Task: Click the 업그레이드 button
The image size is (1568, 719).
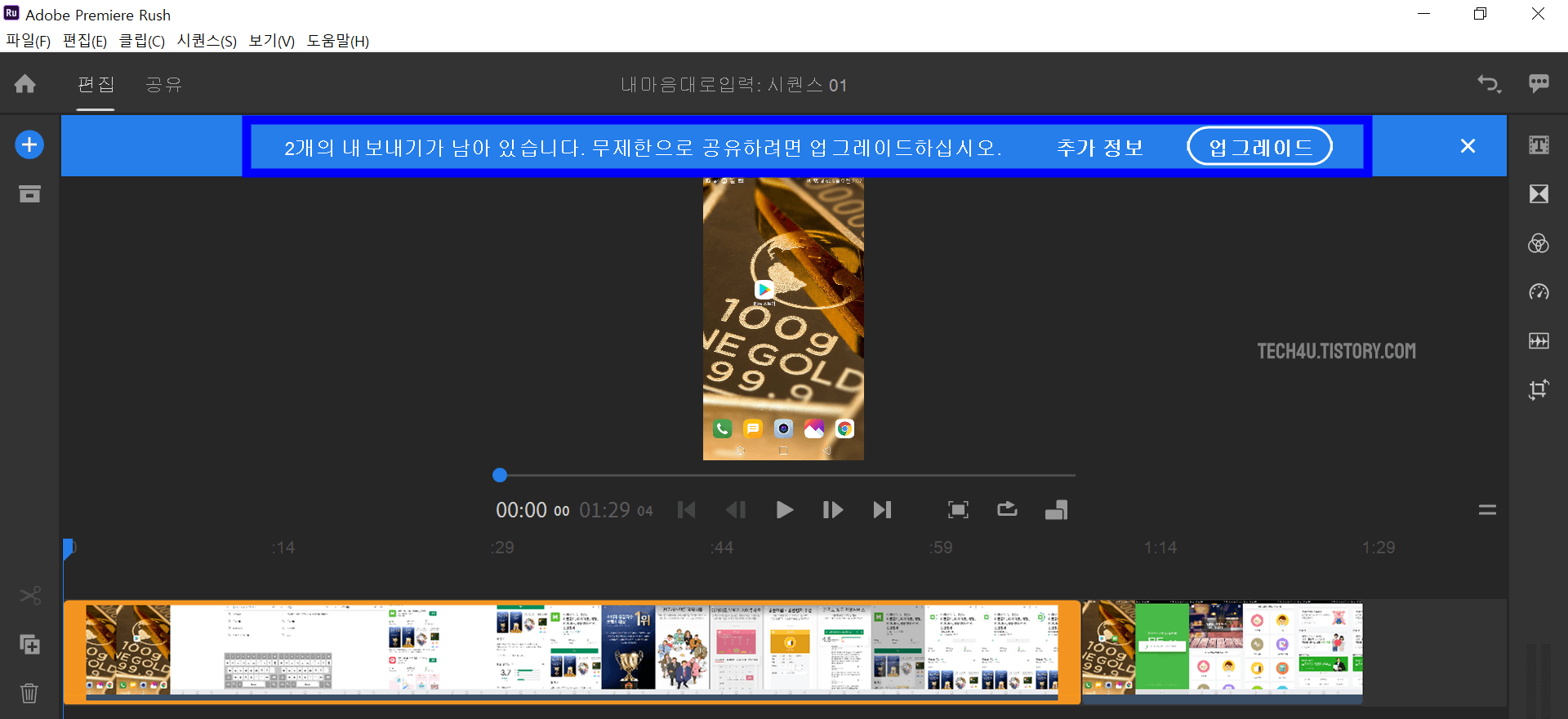Action: 1260,147
